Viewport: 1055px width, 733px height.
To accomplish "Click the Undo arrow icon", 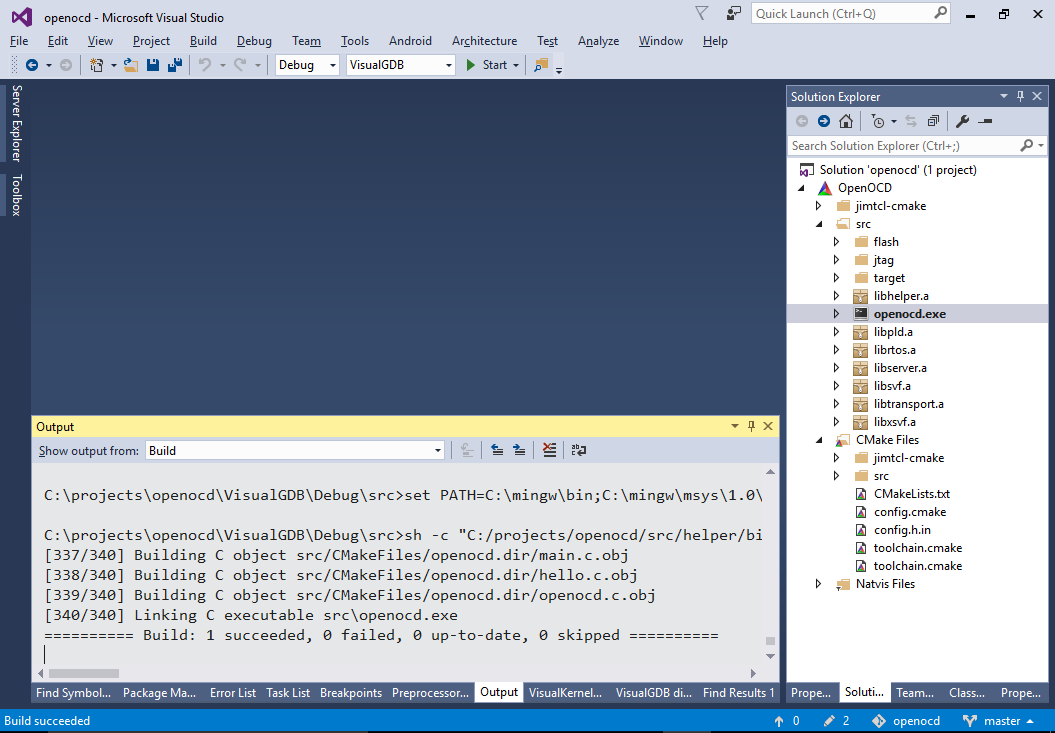I will [x=205, y=65].
